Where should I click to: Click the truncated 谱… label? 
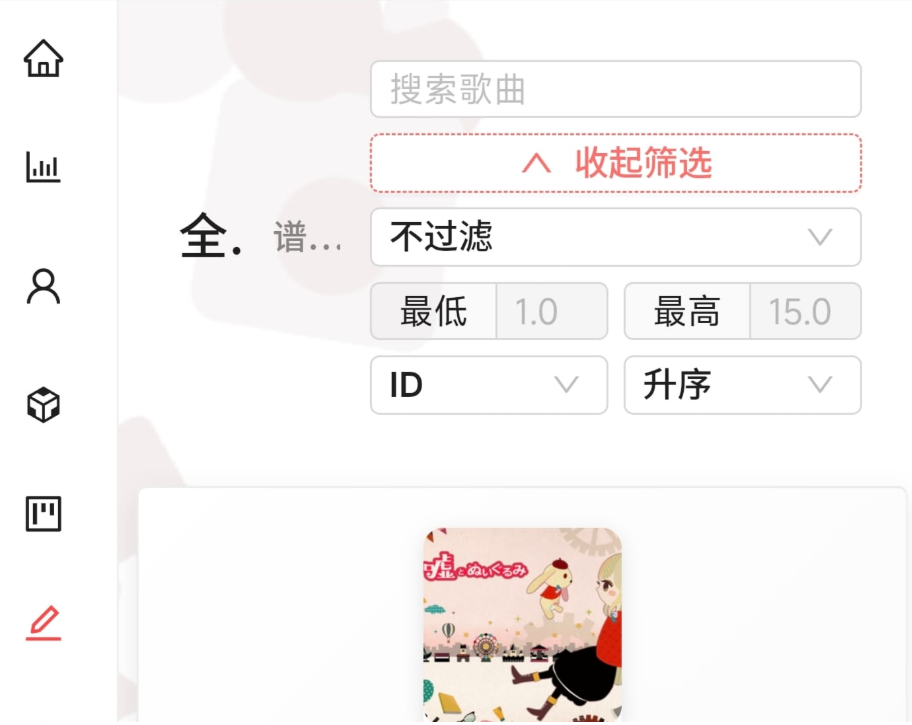[x=307, y=237]
